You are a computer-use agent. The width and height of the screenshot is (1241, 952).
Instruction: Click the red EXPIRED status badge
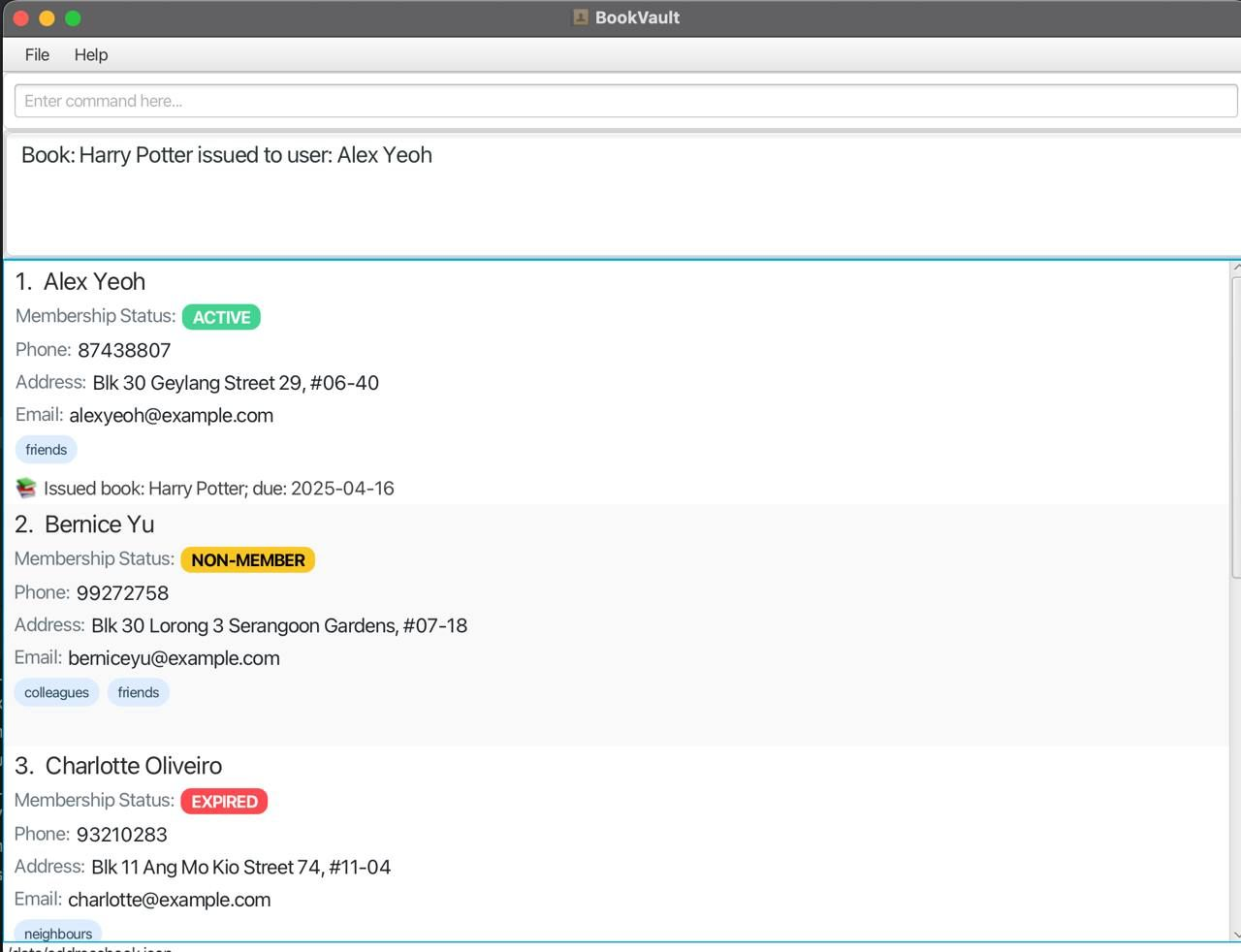(x=224, y=802)
